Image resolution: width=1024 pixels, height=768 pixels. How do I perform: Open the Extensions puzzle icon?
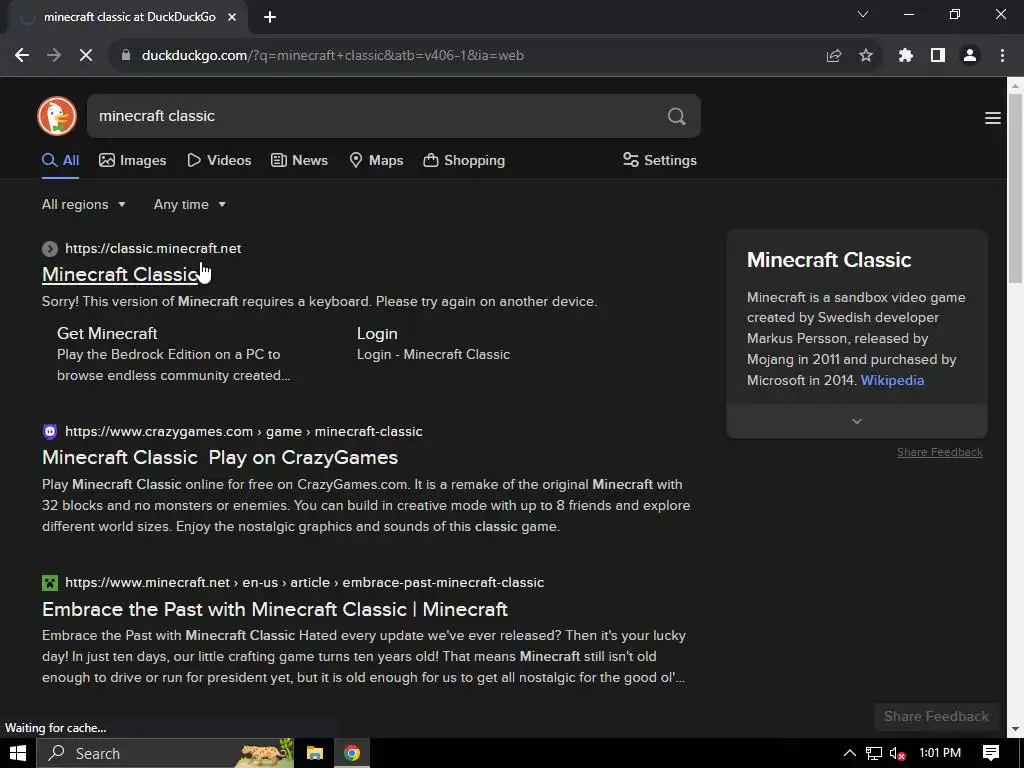tap(906, 56)
